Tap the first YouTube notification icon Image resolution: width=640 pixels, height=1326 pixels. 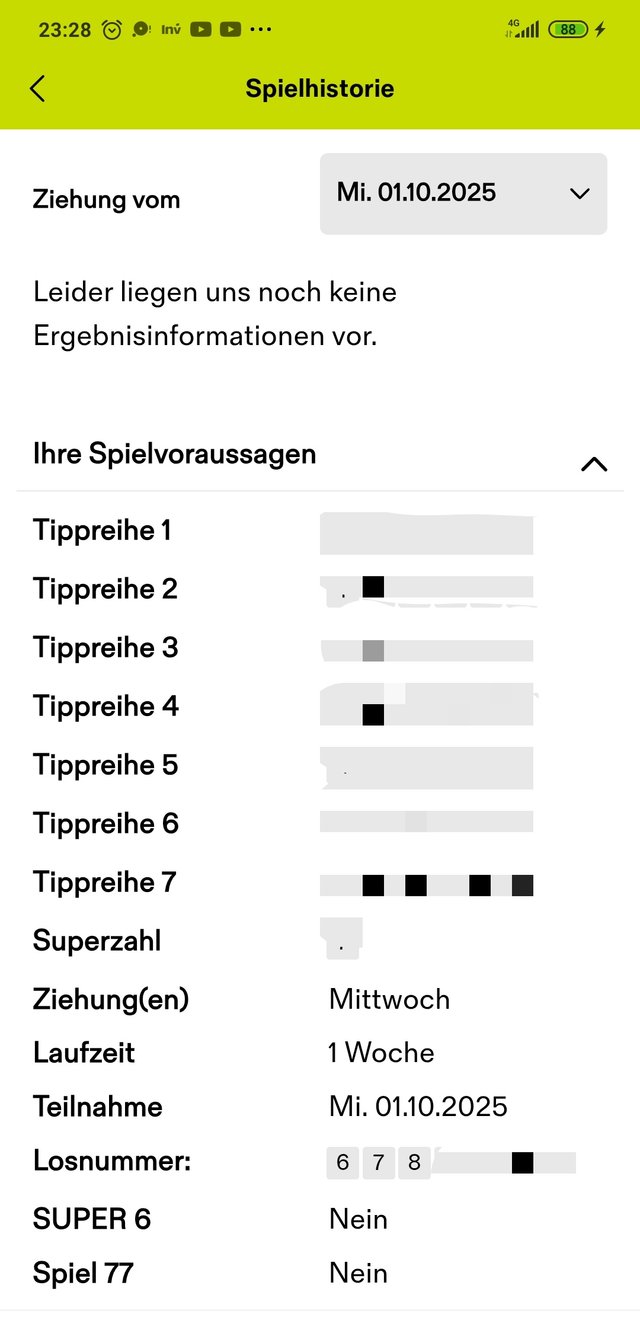click(201, 30)
